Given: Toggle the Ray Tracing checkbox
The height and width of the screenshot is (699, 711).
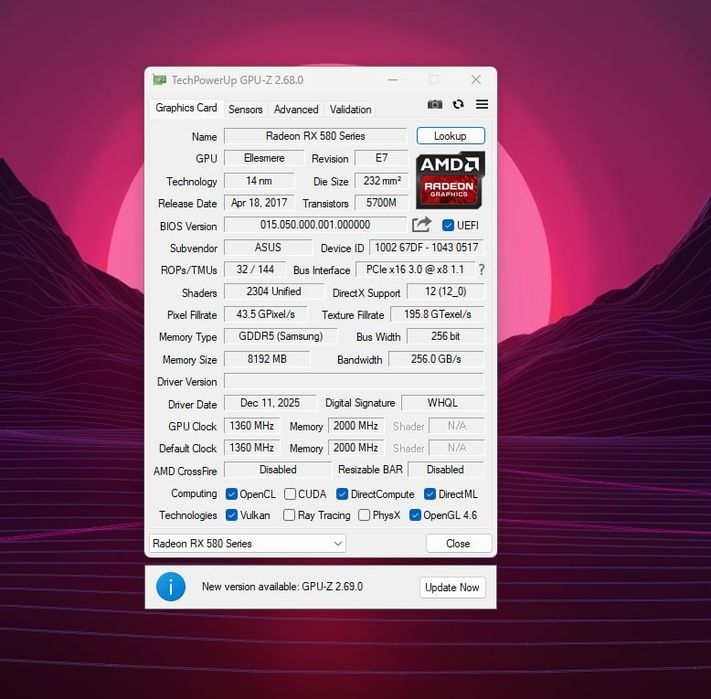Looking at the screenshot, I should (x=289, y=515).
